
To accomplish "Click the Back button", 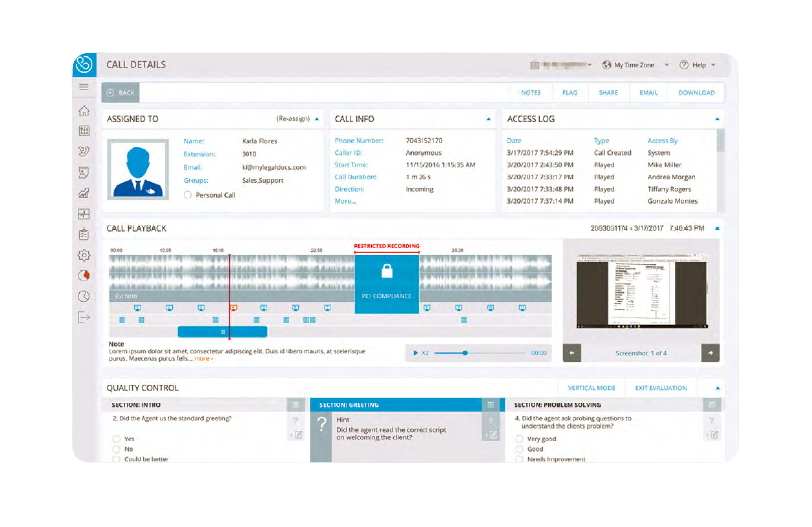I will 121,93.
